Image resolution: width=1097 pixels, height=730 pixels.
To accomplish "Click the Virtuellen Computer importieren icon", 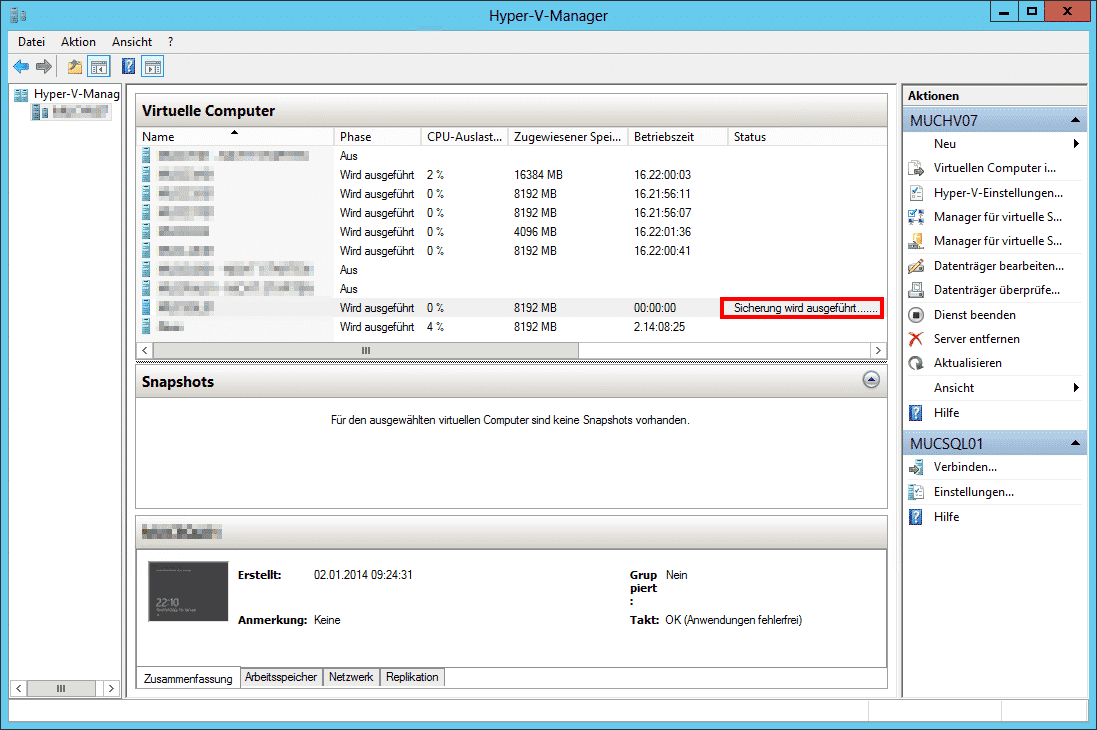I will point(916,168).
